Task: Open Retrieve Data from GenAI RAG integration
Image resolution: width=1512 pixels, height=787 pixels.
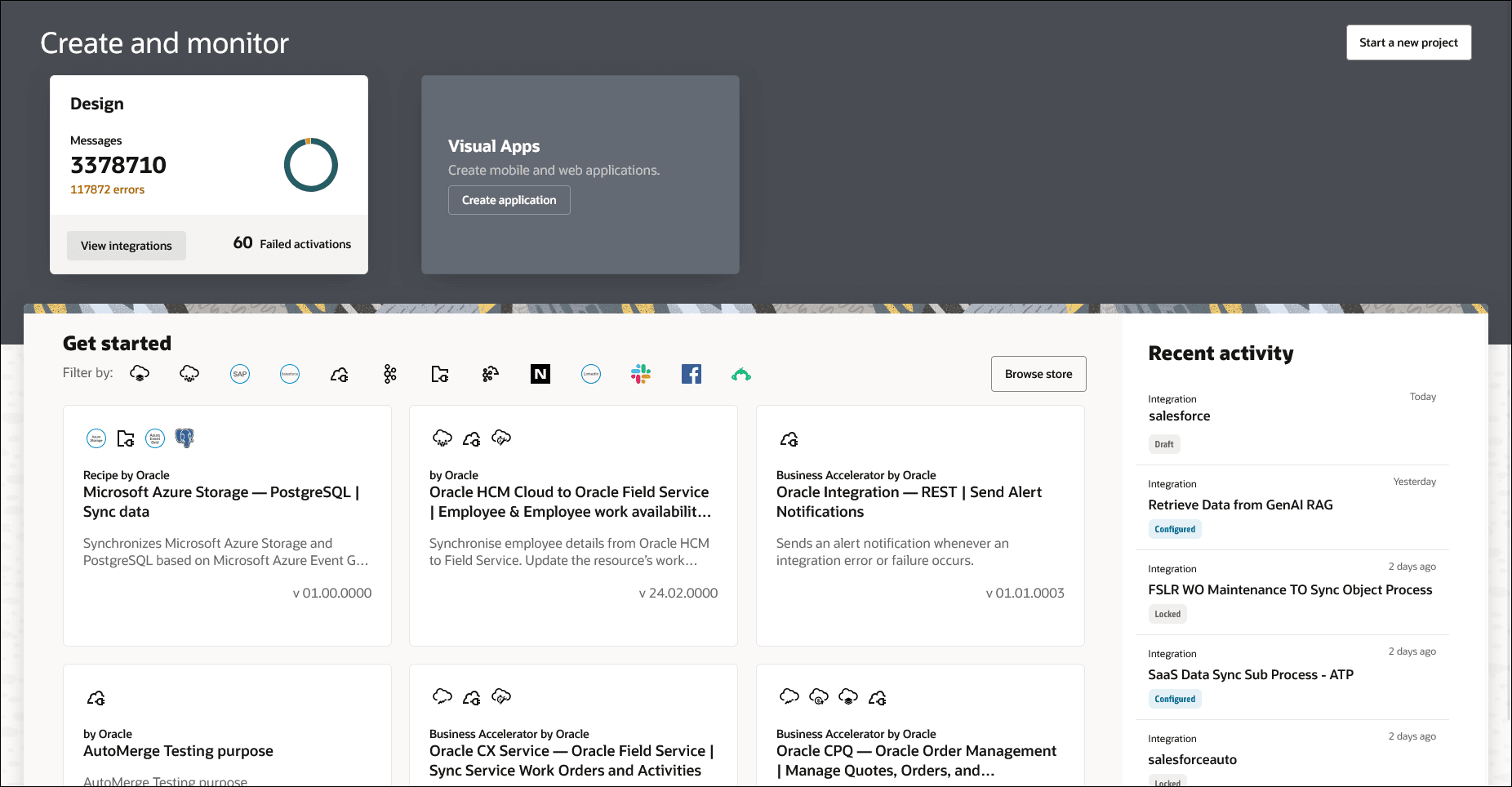Action: click(x=1240, y=505)
